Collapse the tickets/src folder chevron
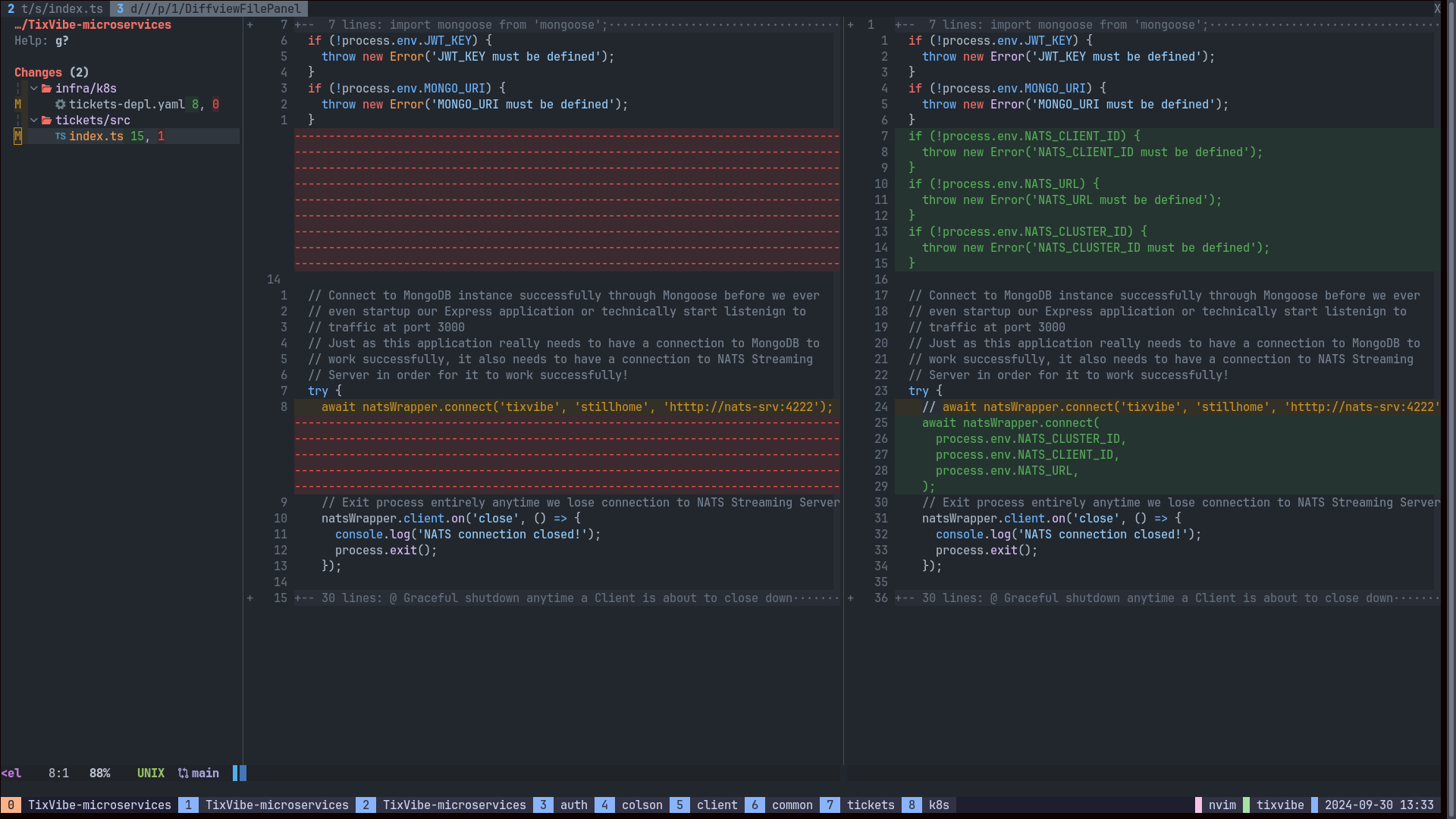Screen dimensions: 1456x819 coord(34,121)
